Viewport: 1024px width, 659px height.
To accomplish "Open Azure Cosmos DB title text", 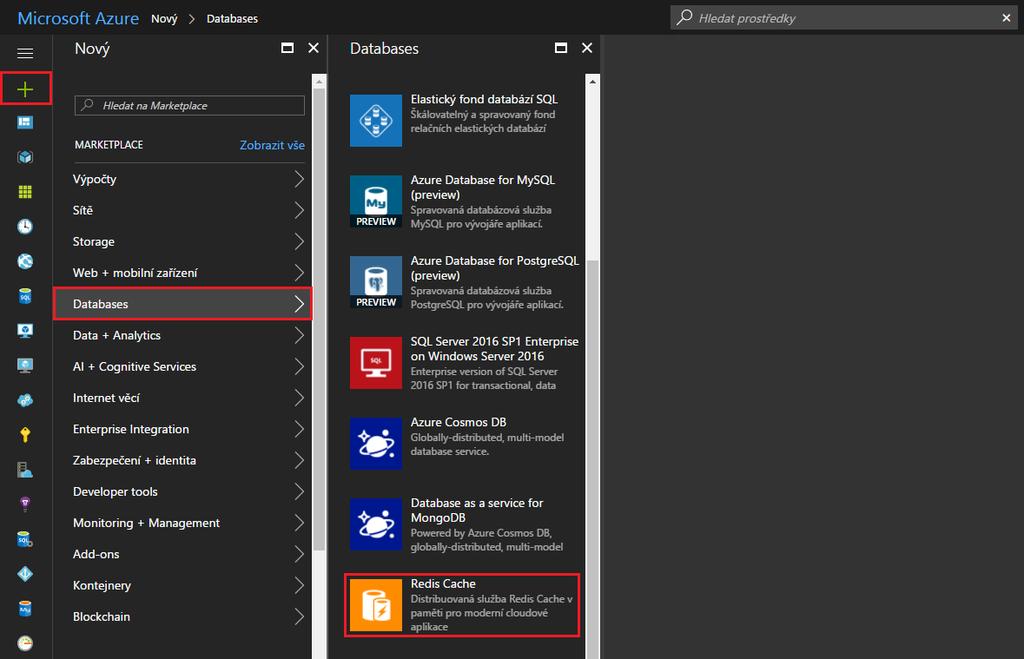I will tap(458, 422).
